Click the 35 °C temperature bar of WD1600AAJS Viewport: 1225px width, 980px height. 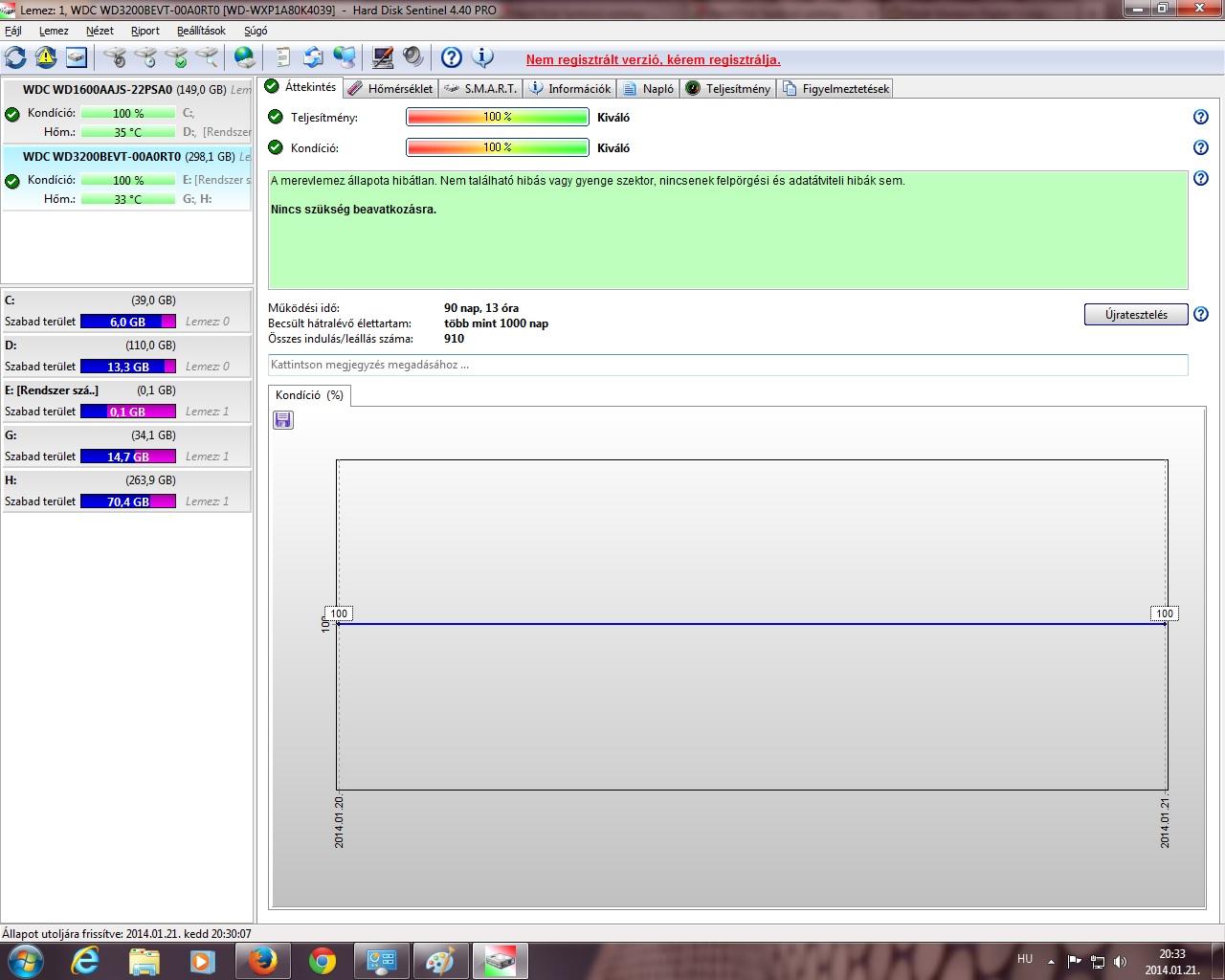click(128, 132)
